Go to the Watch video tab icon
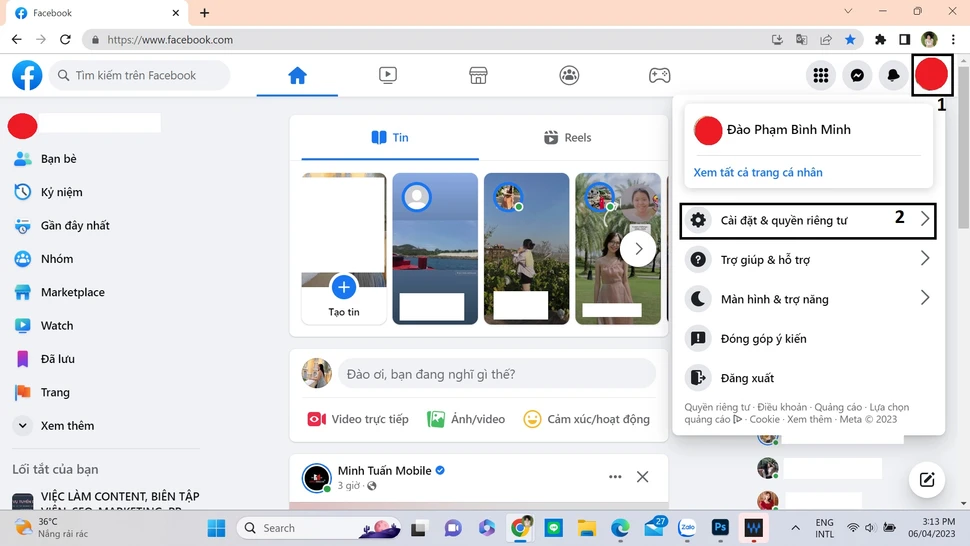Viewport: 970px width, 546px height. (x=388, y=75)
